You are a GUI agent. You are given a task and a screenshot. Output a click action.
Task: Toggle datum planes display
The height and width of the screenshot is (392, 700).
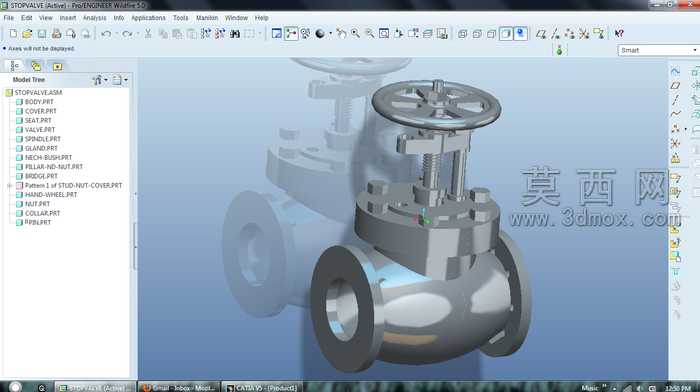click(x=541, y=33)
